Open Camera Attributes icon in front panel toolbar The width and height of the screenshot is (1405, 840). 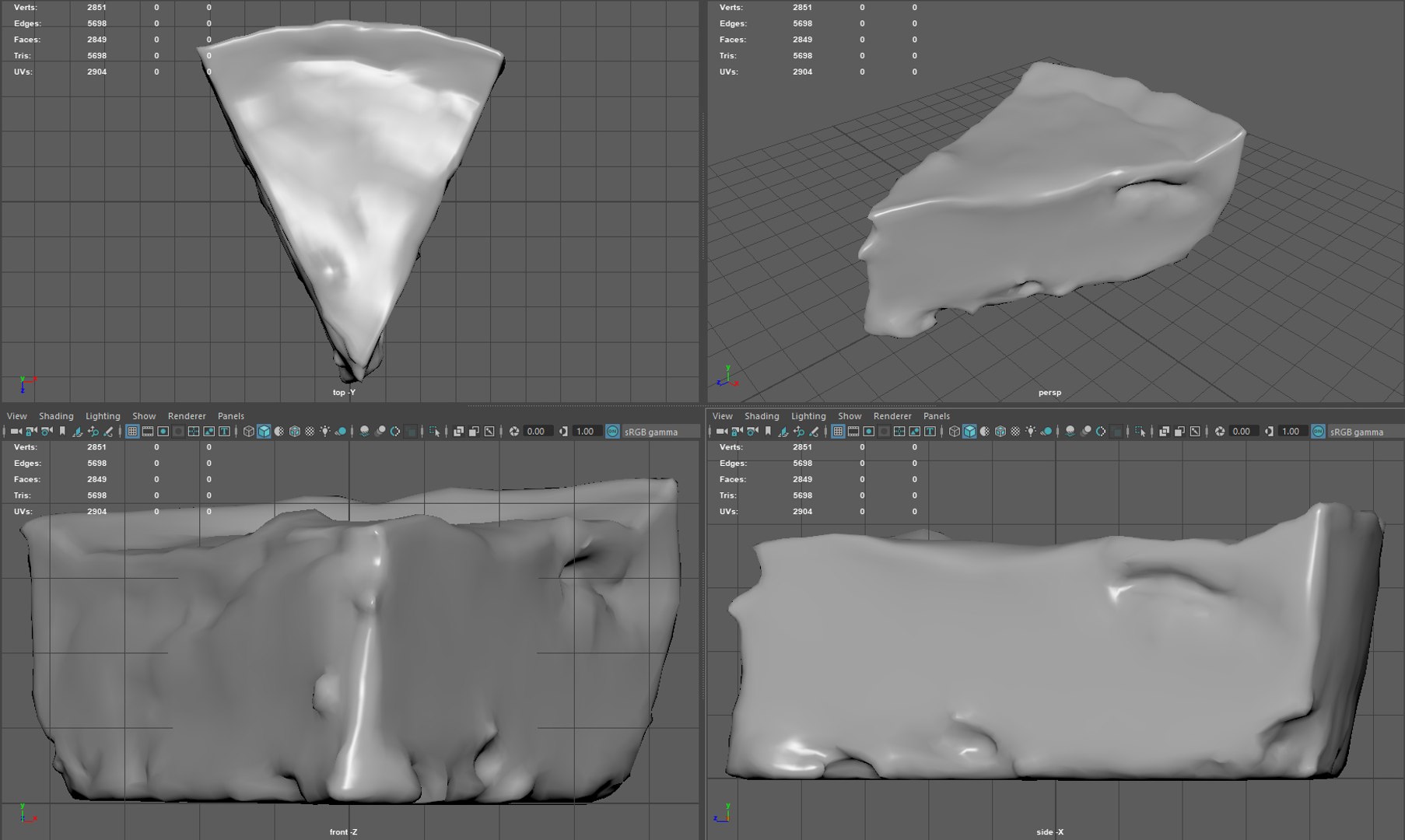point(47,432)
